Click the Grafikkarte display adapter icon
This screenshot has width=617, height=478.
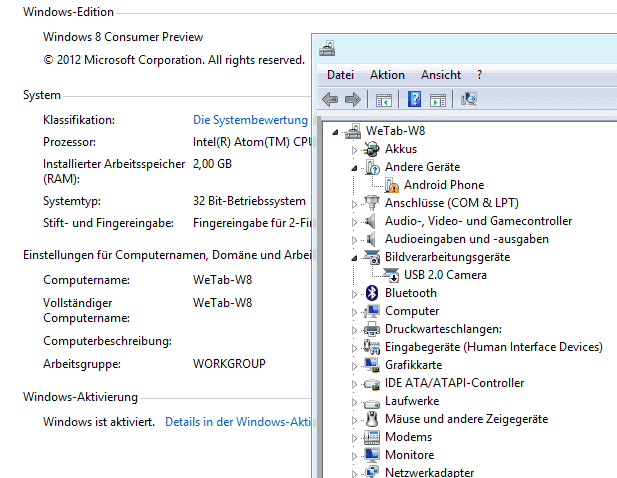coord(372,365)
